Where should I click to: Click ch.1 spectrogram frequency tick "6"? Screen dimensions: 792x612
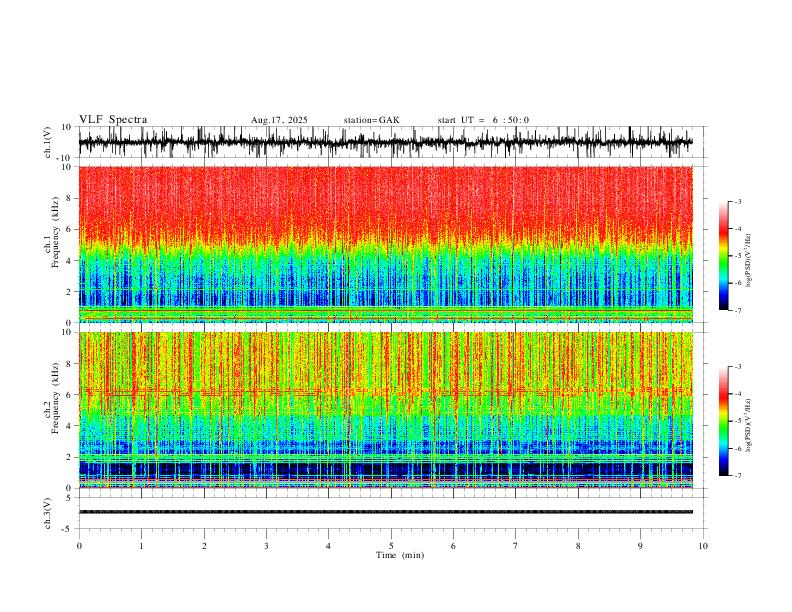point(70,230)
